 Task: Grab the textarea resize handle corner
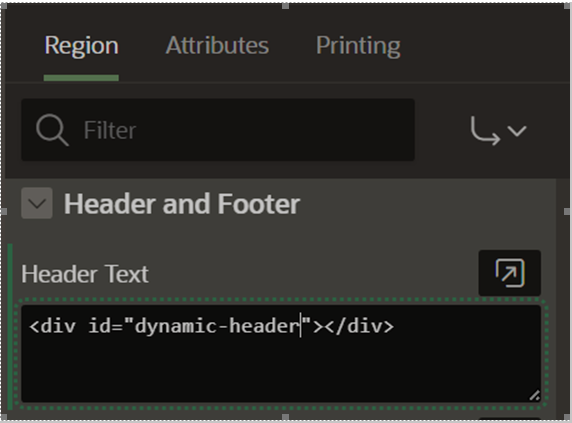click(x=535, y=395)
